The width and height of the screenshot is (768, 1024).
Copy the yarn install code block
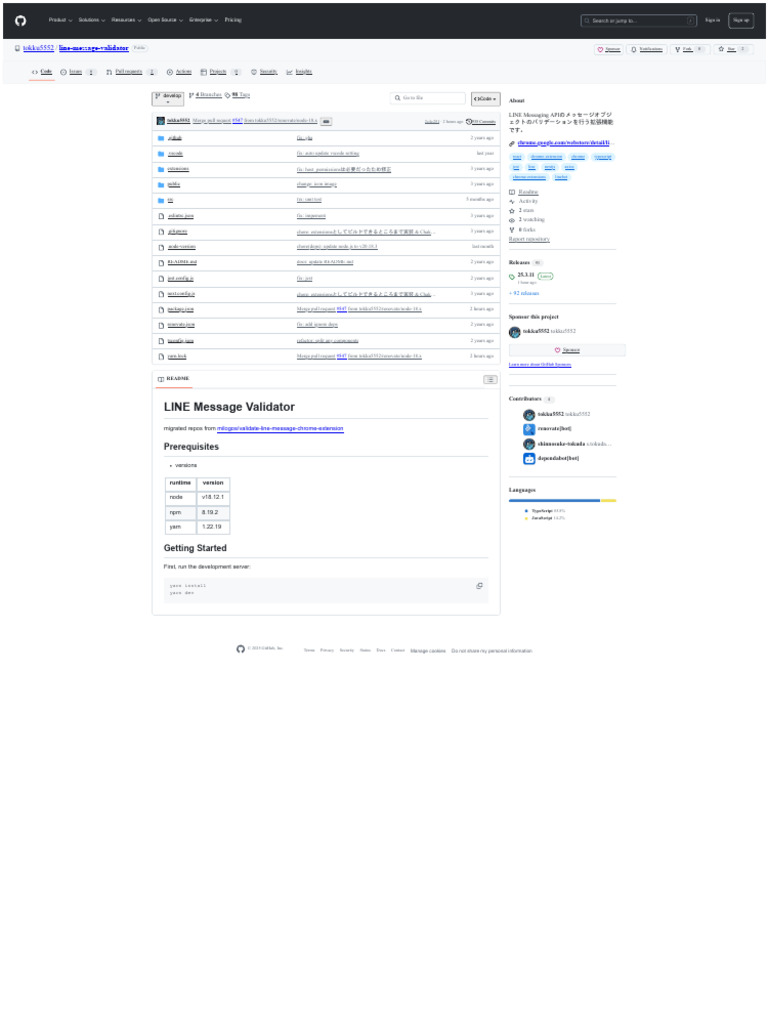(x=479, y=586)
